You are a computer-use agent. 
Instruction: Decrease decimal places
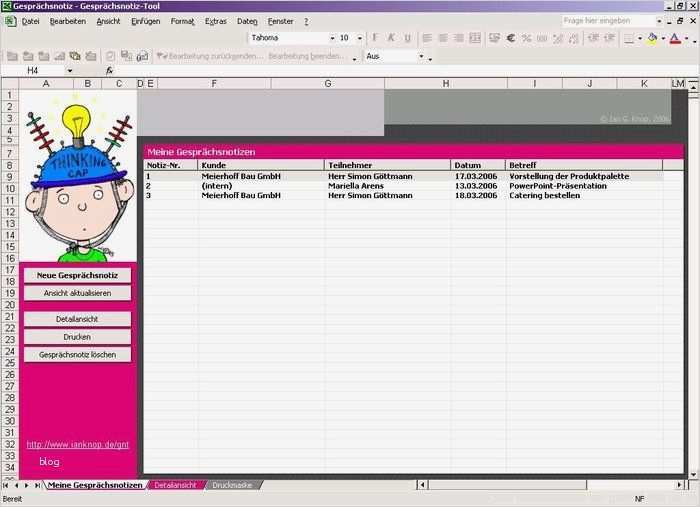click(574, 38)
